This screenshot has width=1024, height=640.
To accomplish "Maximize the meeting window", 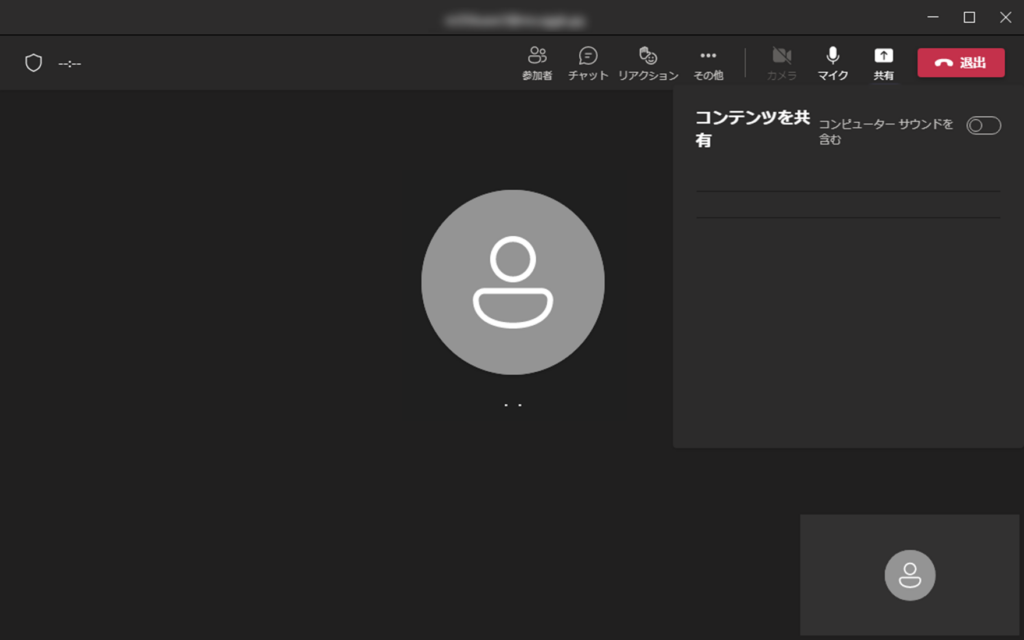I will [969, 17].
